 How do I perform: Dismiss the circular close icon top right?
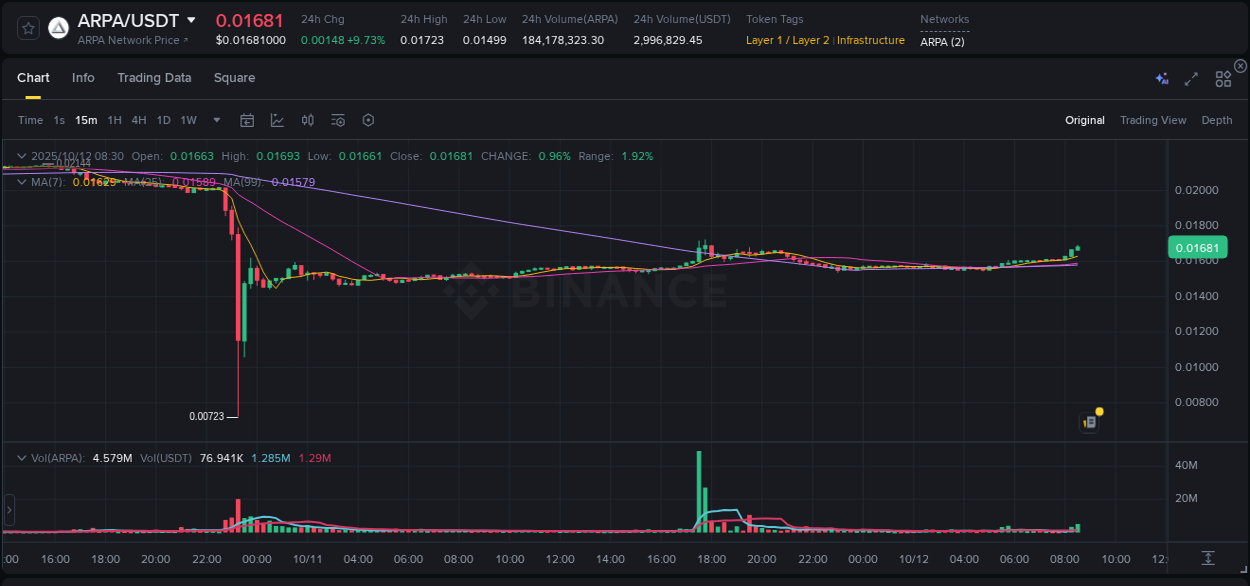point(1240,65)
